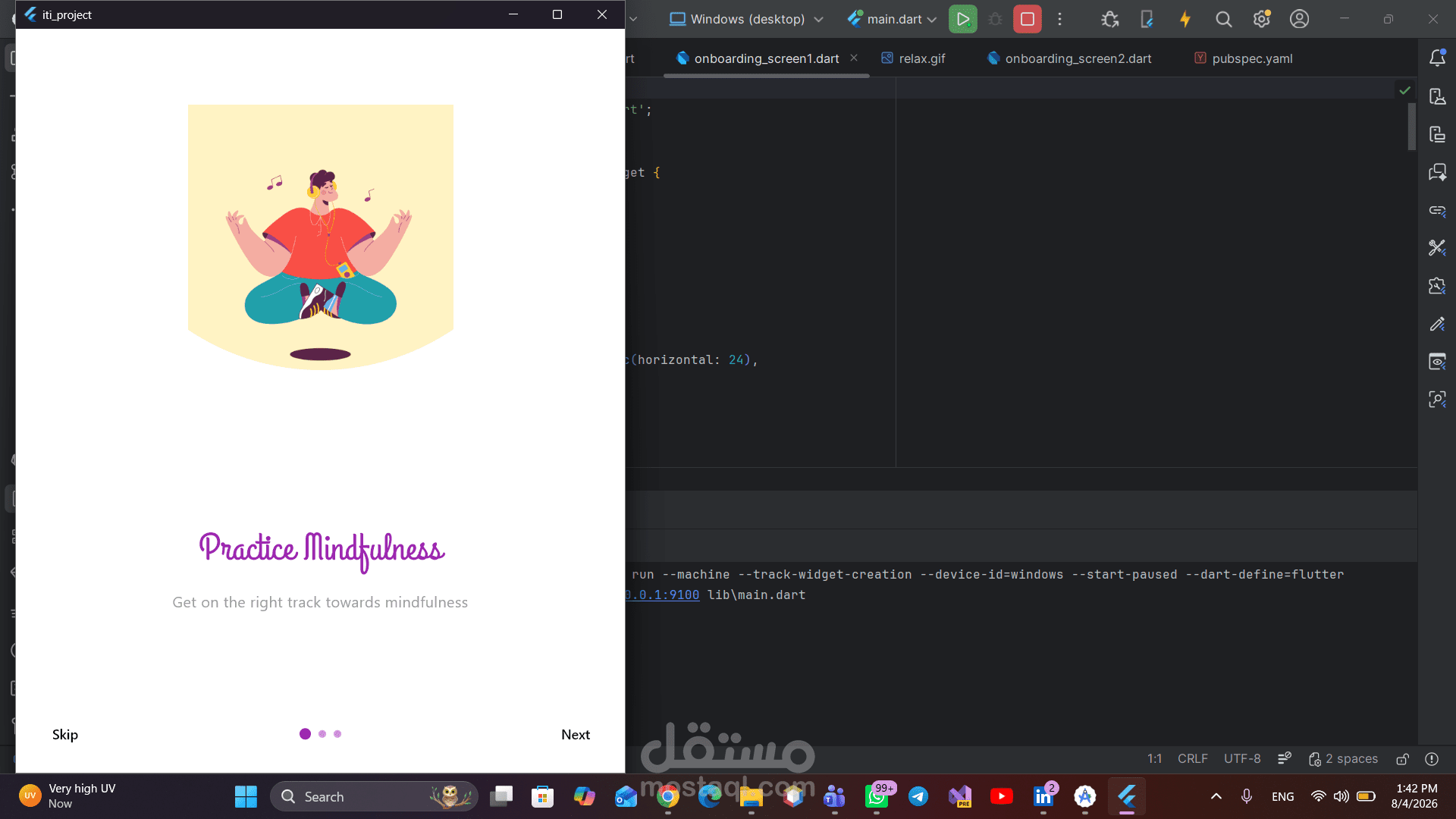Click Attach Debugger to Process icon

[1110, 19]
